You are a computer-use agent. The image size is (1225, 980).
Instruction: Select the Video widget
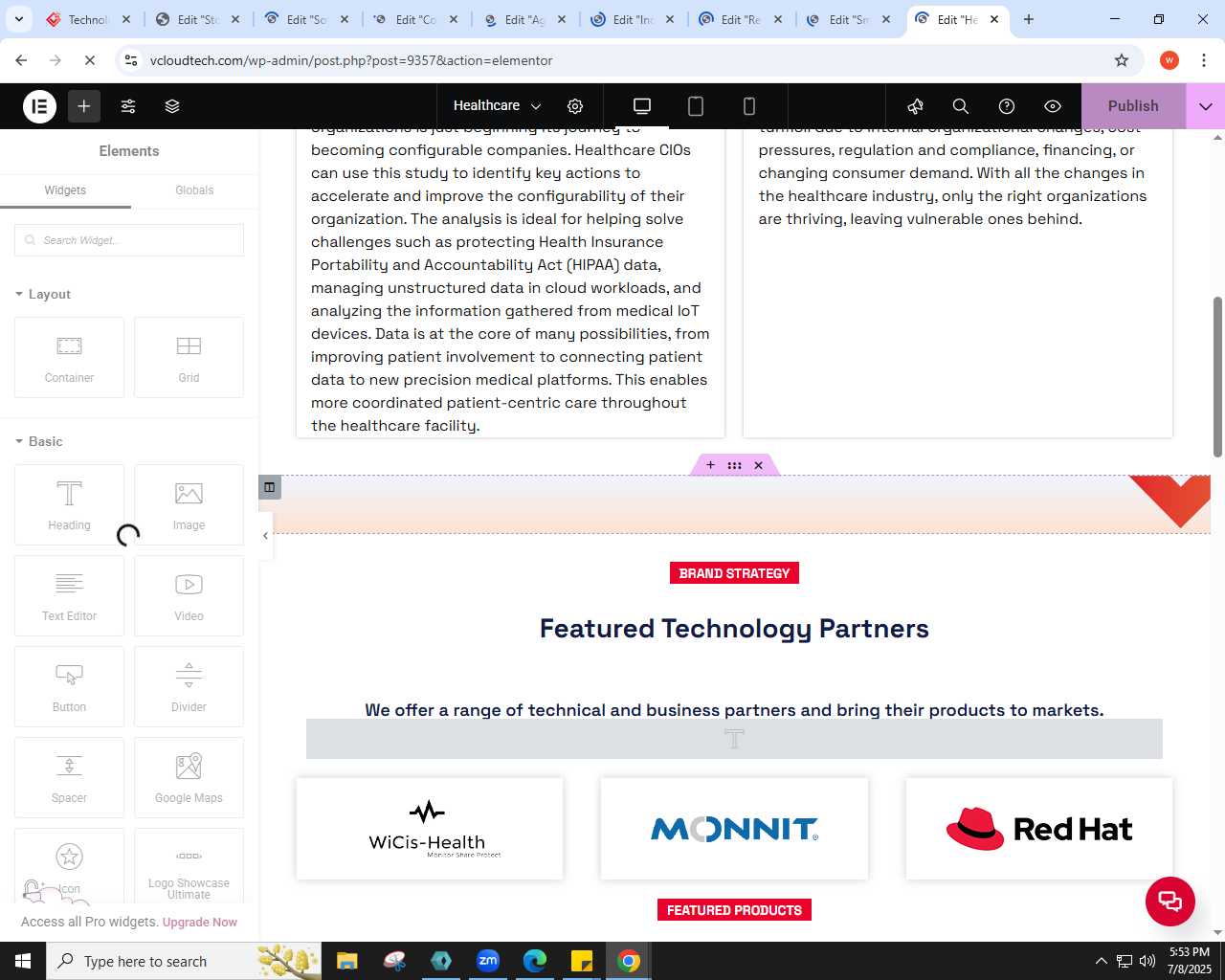[x=189, y=595]
